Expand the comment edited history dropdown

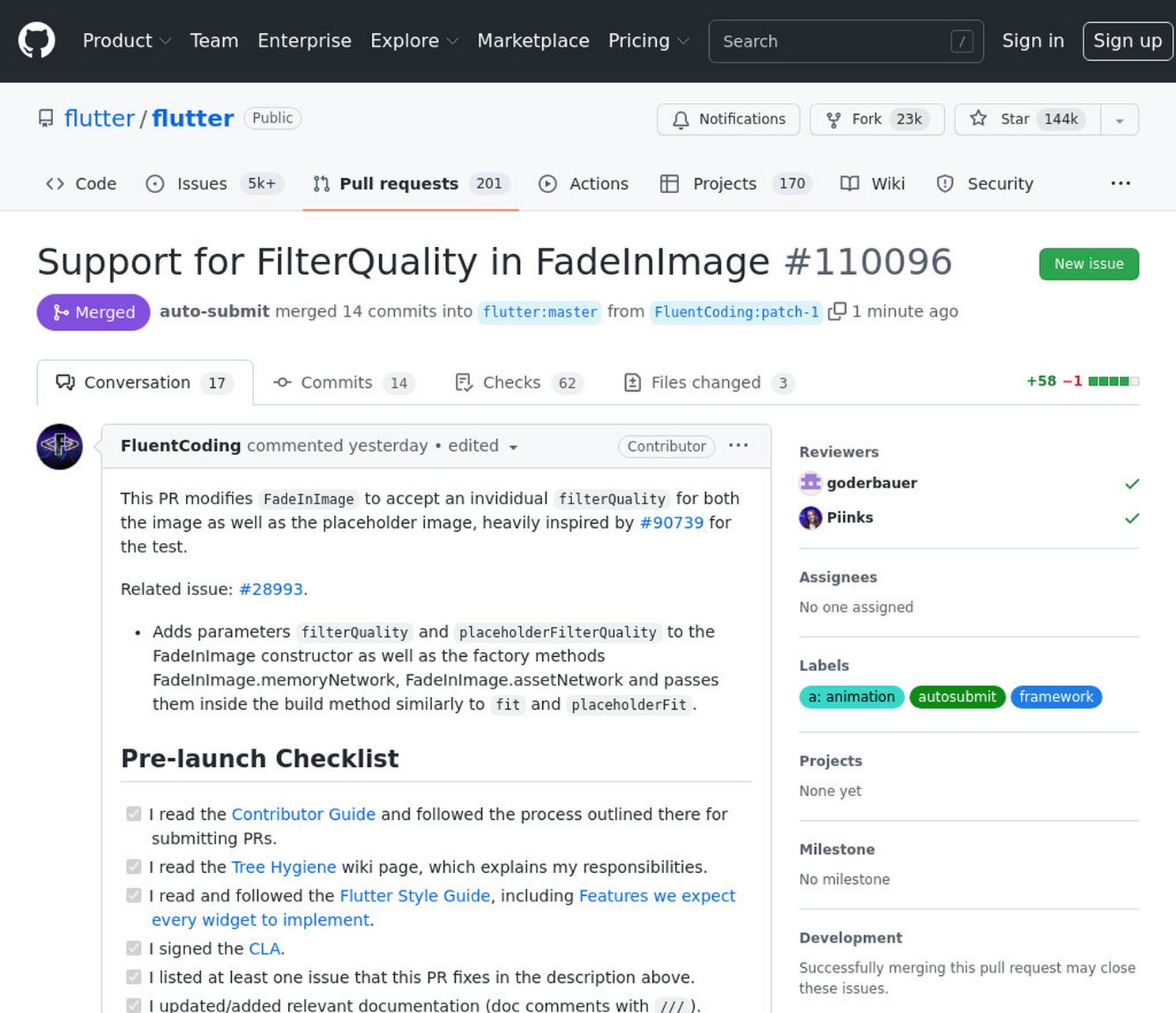click(513, 447)
